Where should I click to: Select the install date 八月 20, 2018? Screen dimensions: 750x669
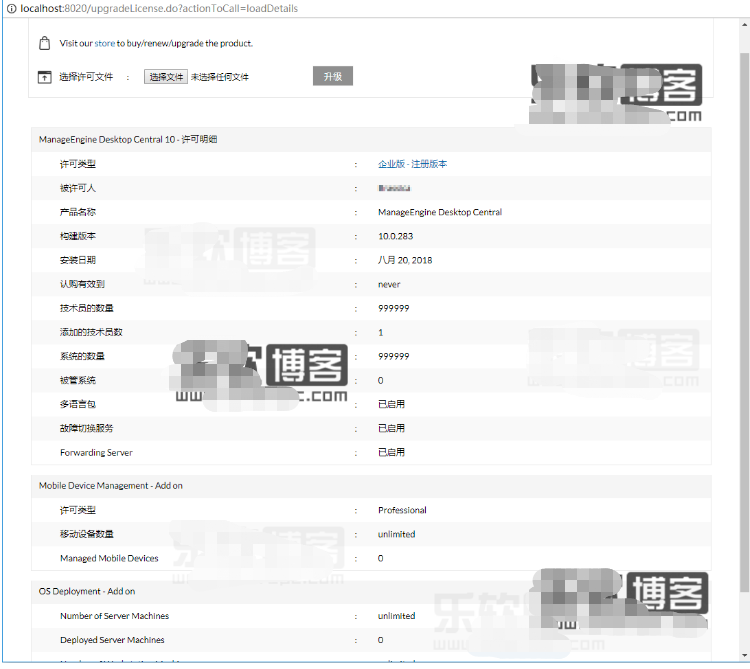[x=405, y=260]
